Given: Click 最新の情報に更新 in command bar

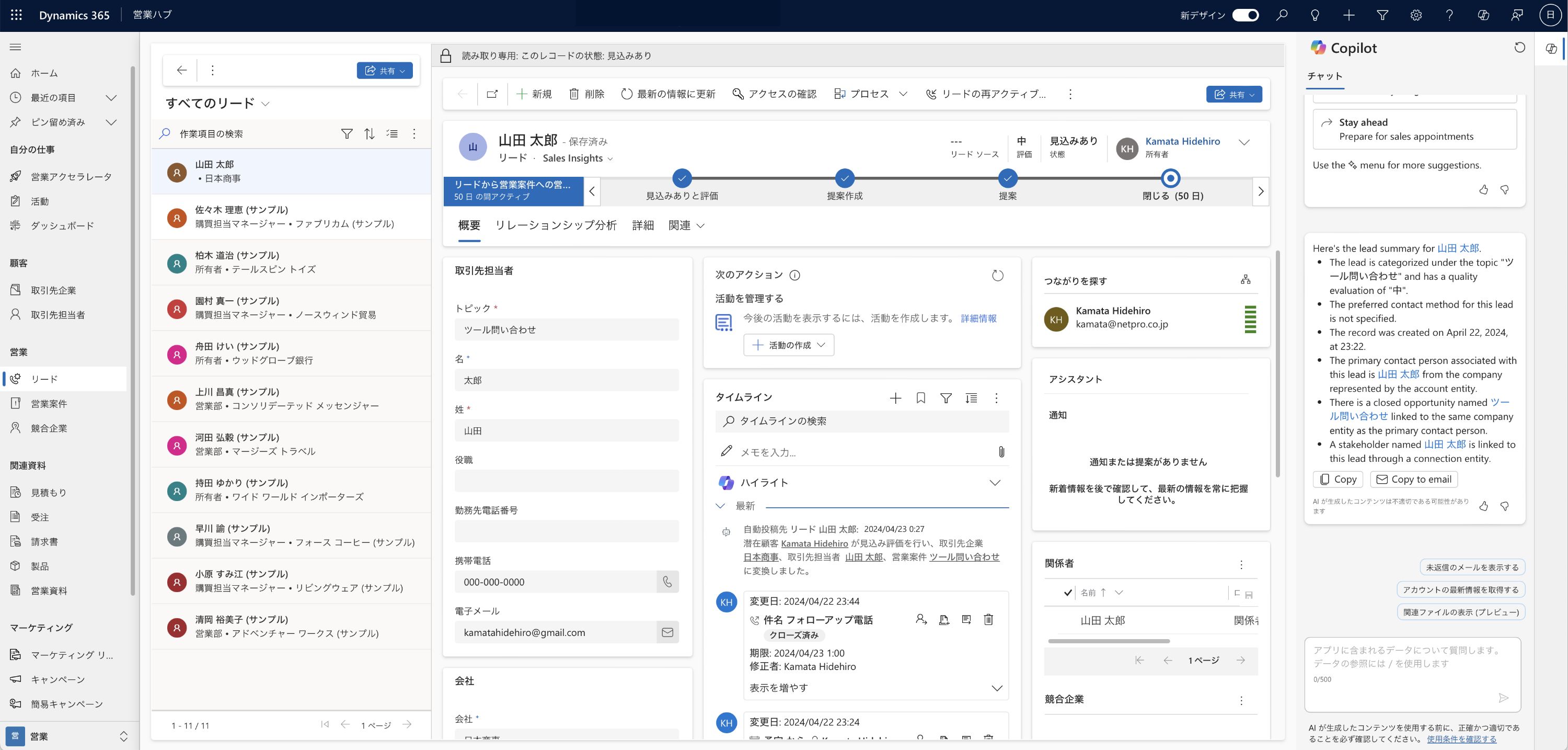Looking at the screenshot, I should pos(668,94).
